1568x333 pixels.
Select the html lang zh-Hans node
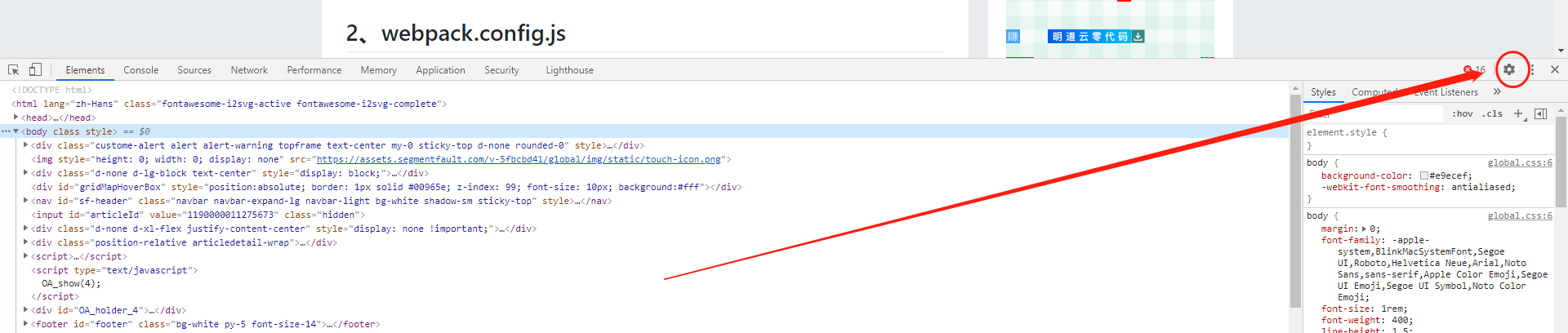[x=229, y=104]
